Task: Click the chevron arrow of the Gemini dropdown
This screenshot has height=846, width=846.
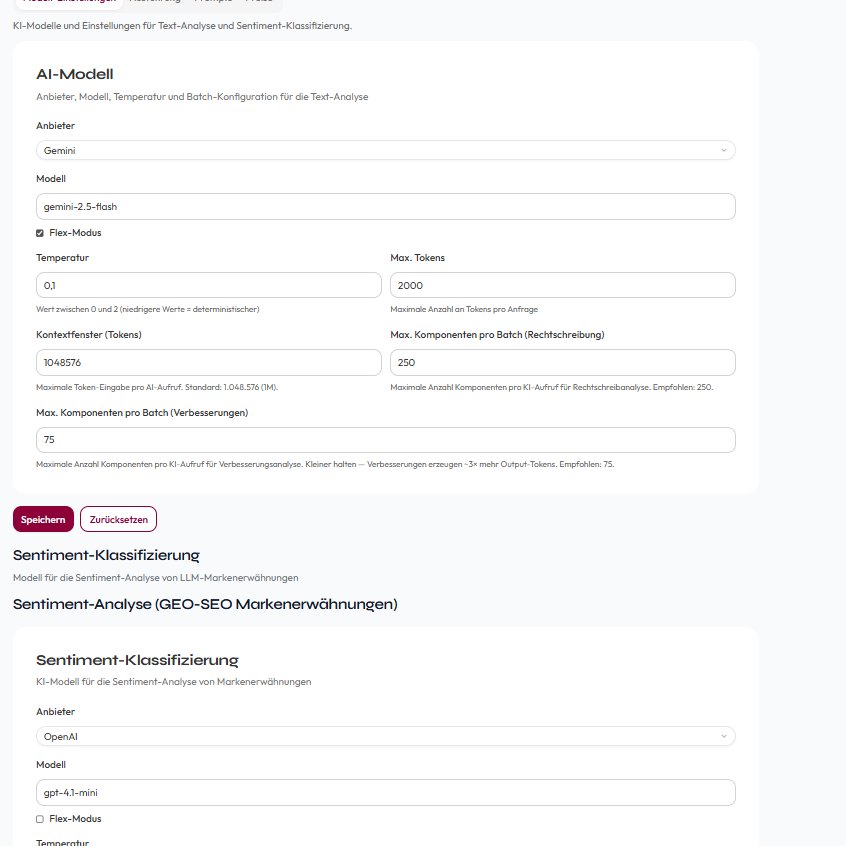Action: point(724,150)
